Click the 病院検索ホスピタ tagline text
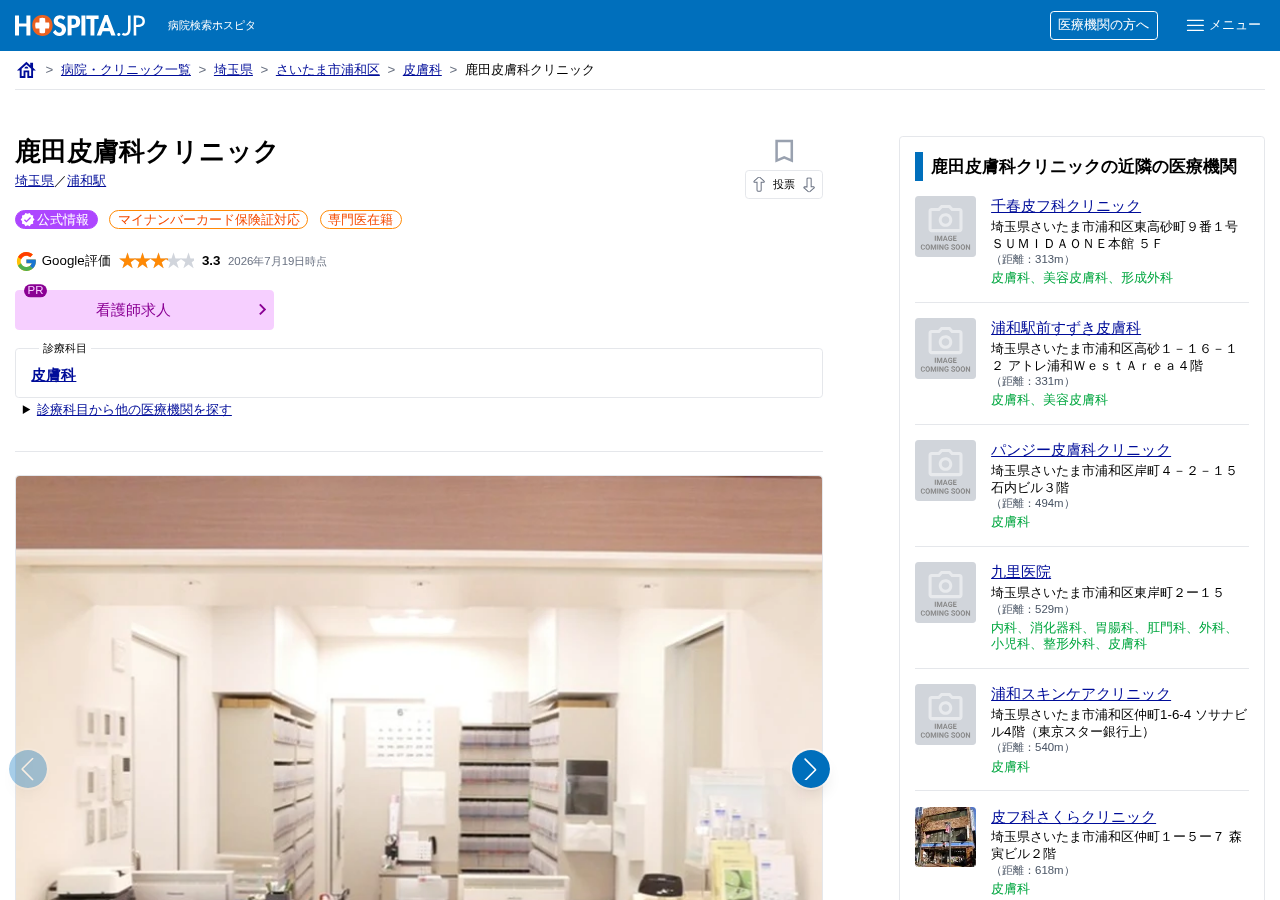This screenshot has width=1280, height=900. pos(212,26)
